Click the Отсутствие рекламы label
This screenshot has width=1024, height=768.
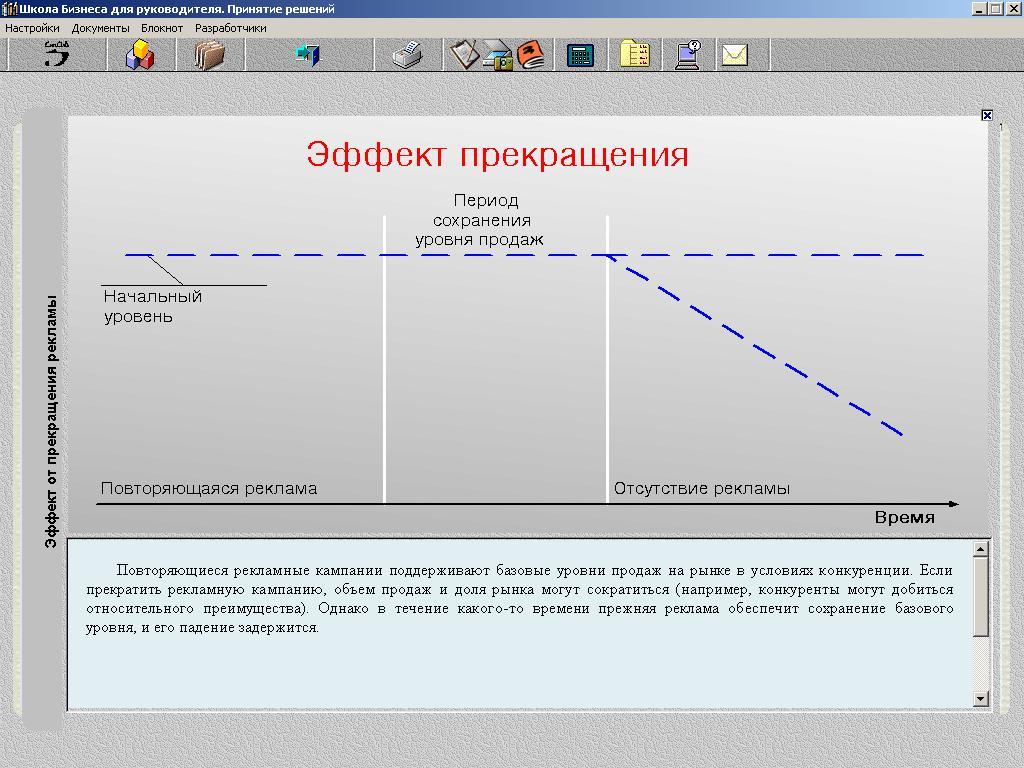point(702,488)
